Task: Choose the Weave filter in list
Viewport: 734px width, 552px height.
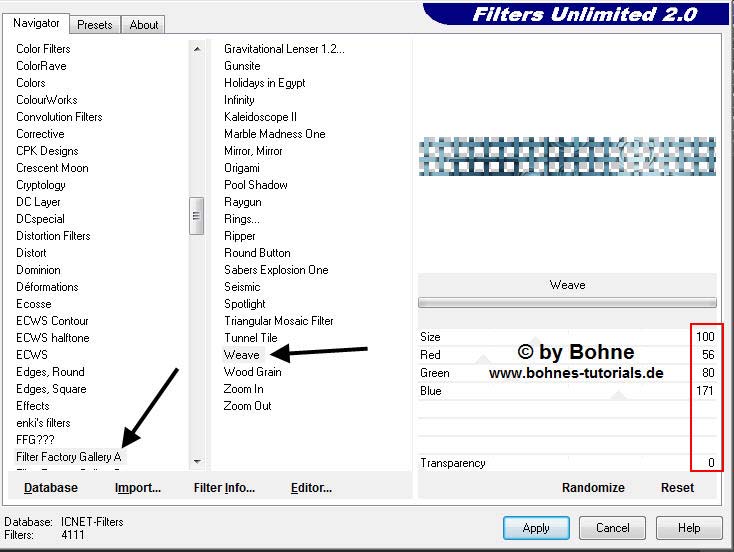Action: click(x=241, y=355)
